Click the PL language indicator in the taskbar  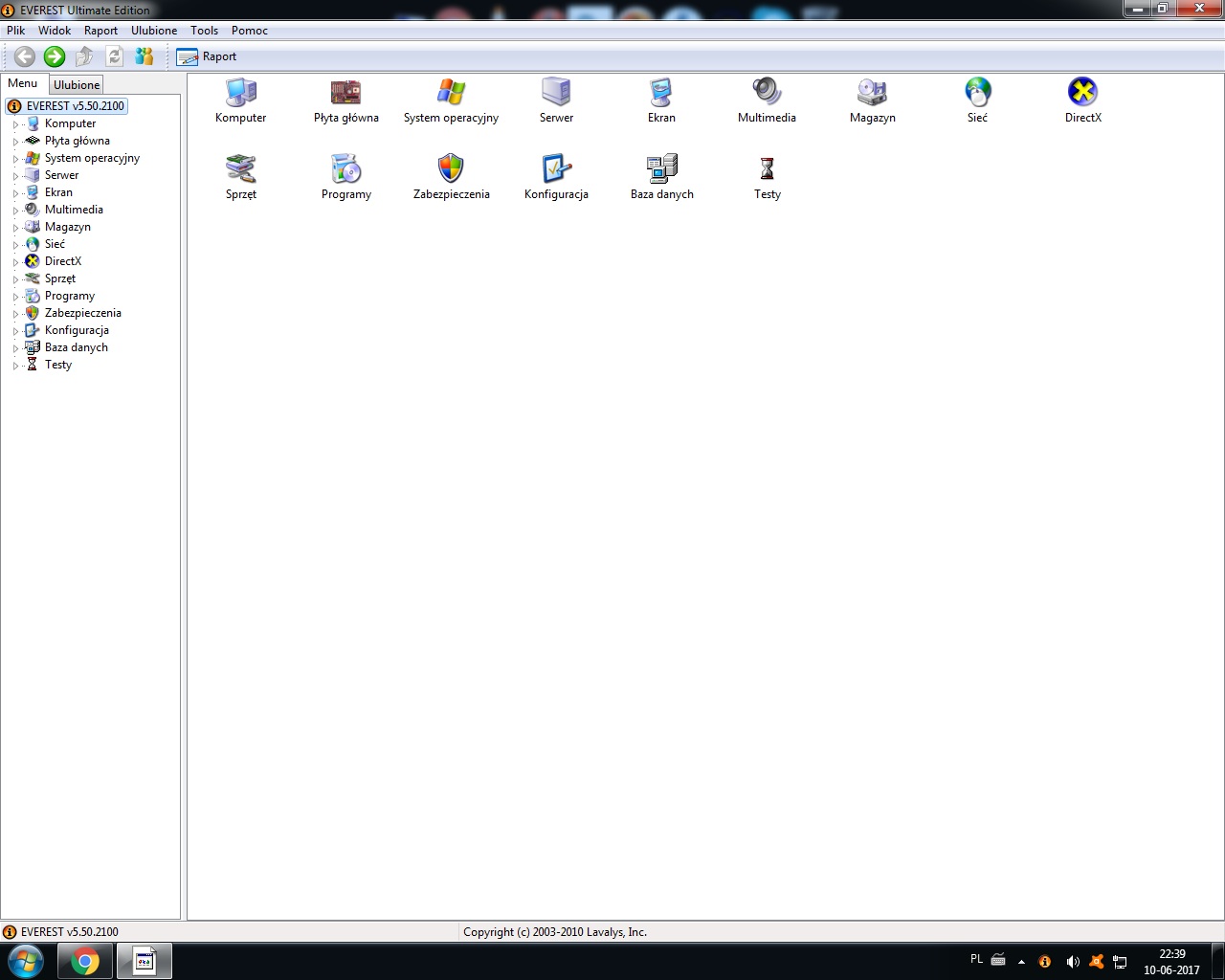click(976, 959)
